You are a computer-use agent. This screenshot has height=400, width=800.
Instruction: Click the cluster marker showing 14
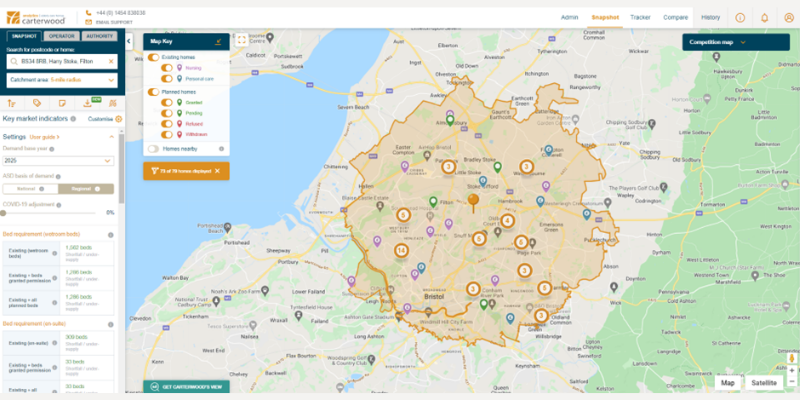point(402,251)
